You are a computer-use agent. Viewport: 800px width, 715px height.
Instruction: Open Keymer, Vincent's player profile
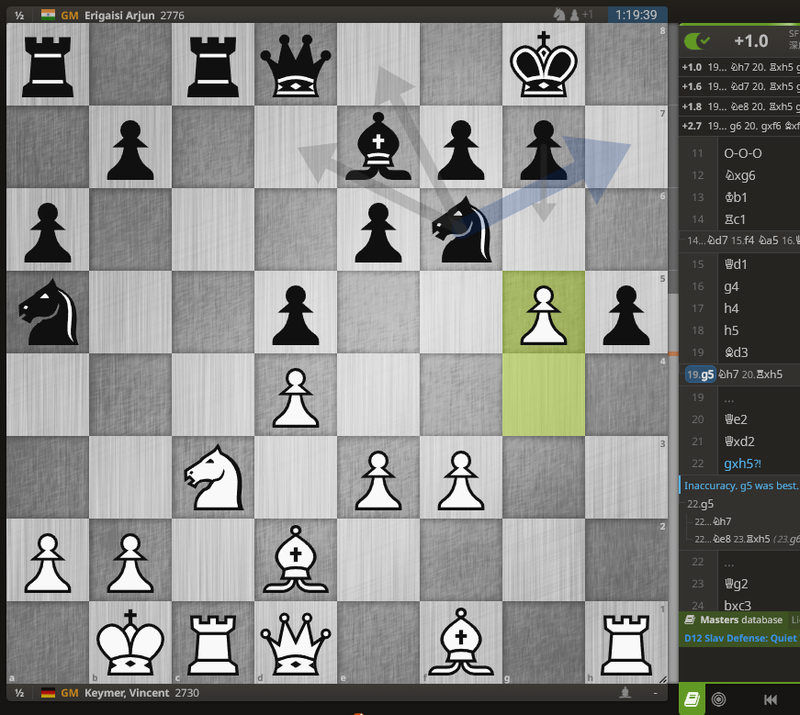click(127, 693)
